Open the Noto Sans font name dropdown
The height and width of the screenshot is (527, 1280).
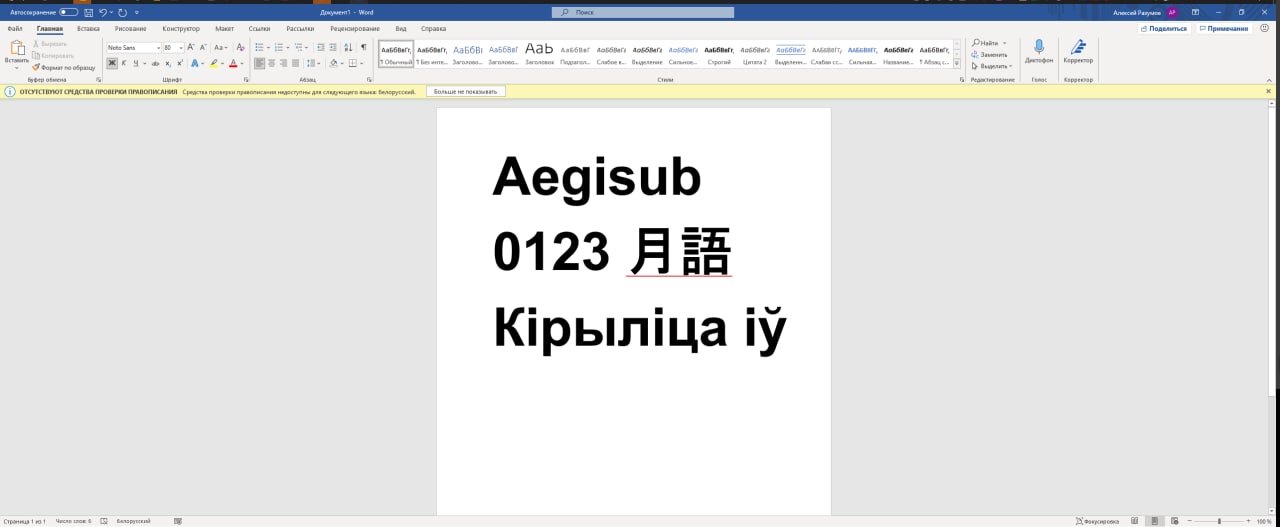(x=158, y=48)
